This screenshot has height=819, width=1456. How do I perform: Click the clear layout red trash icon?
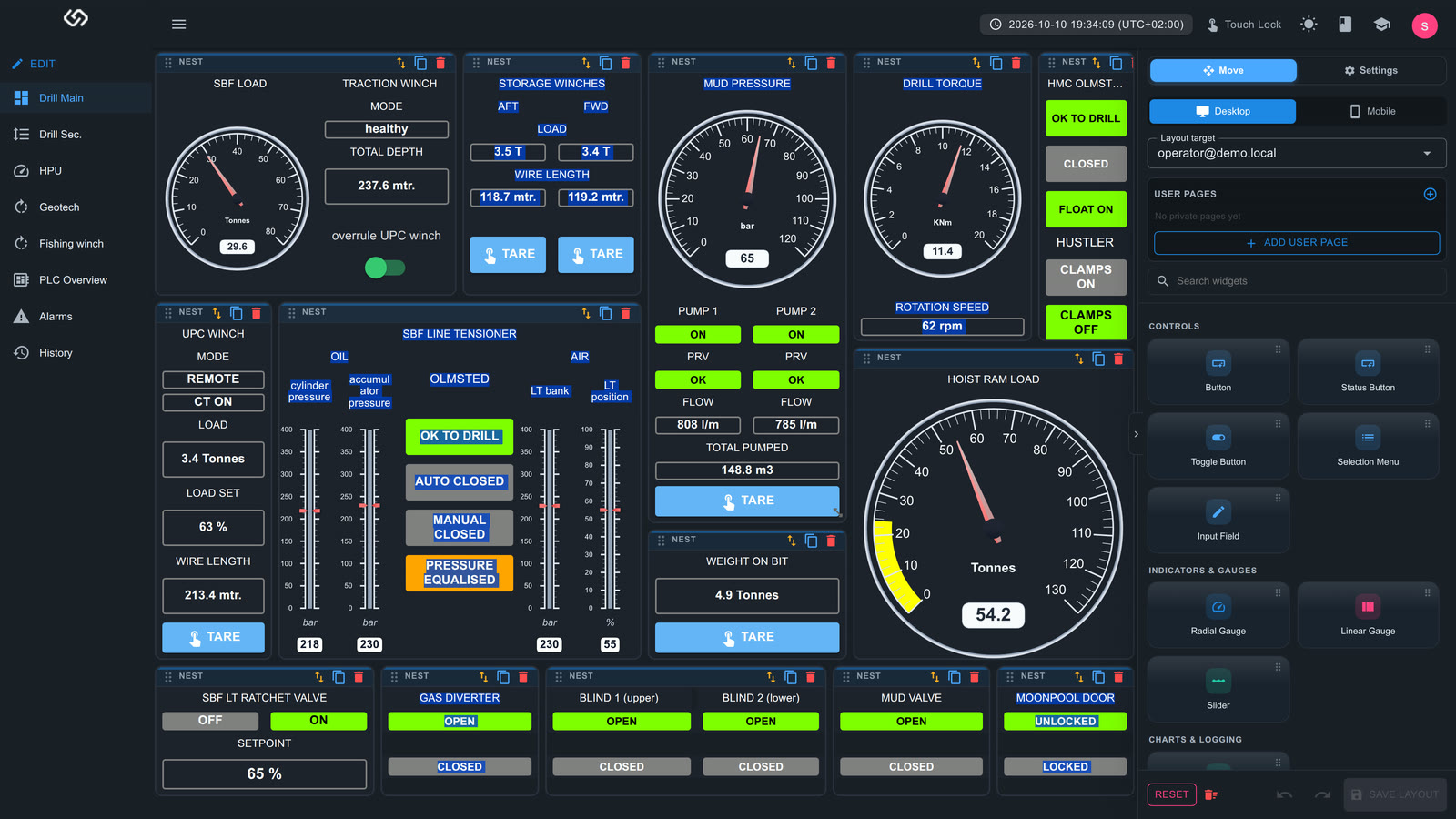1210,794
